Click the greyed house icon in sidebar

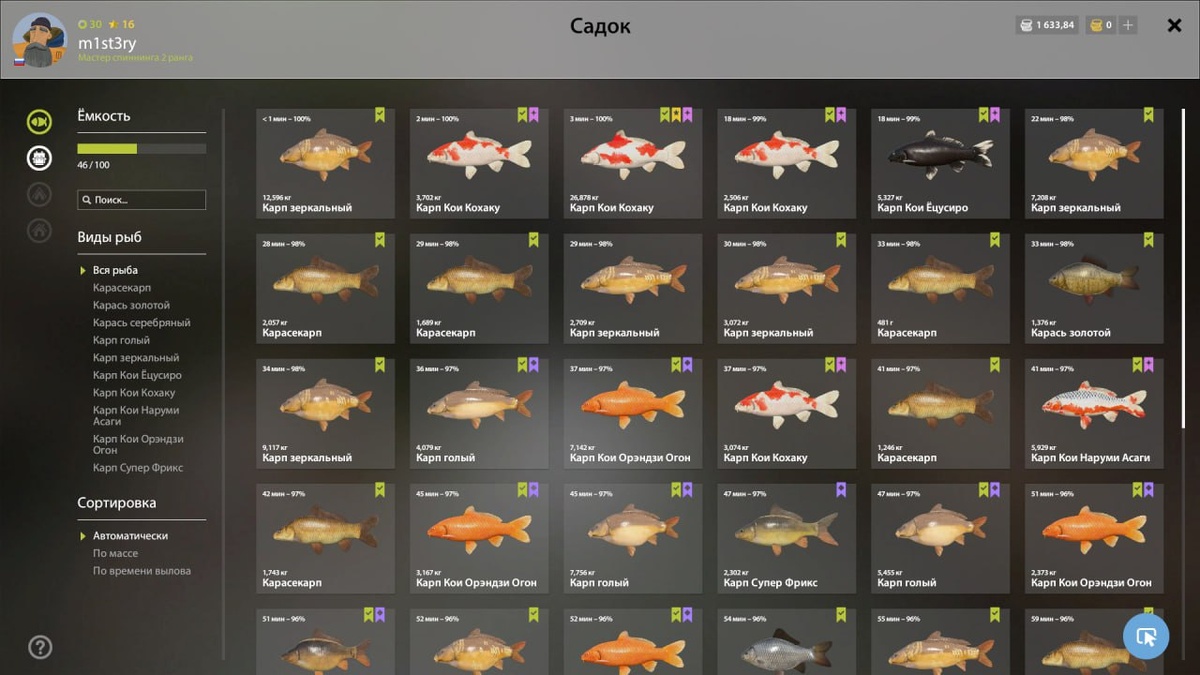pyautogui.click(x=39, y=230)
